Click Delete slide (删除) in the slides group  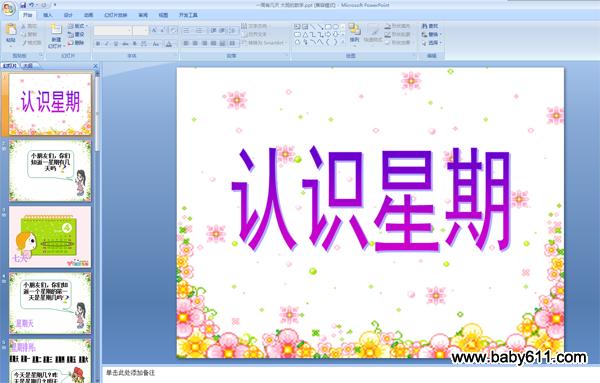pyautogui.click(x=76, y=43)
